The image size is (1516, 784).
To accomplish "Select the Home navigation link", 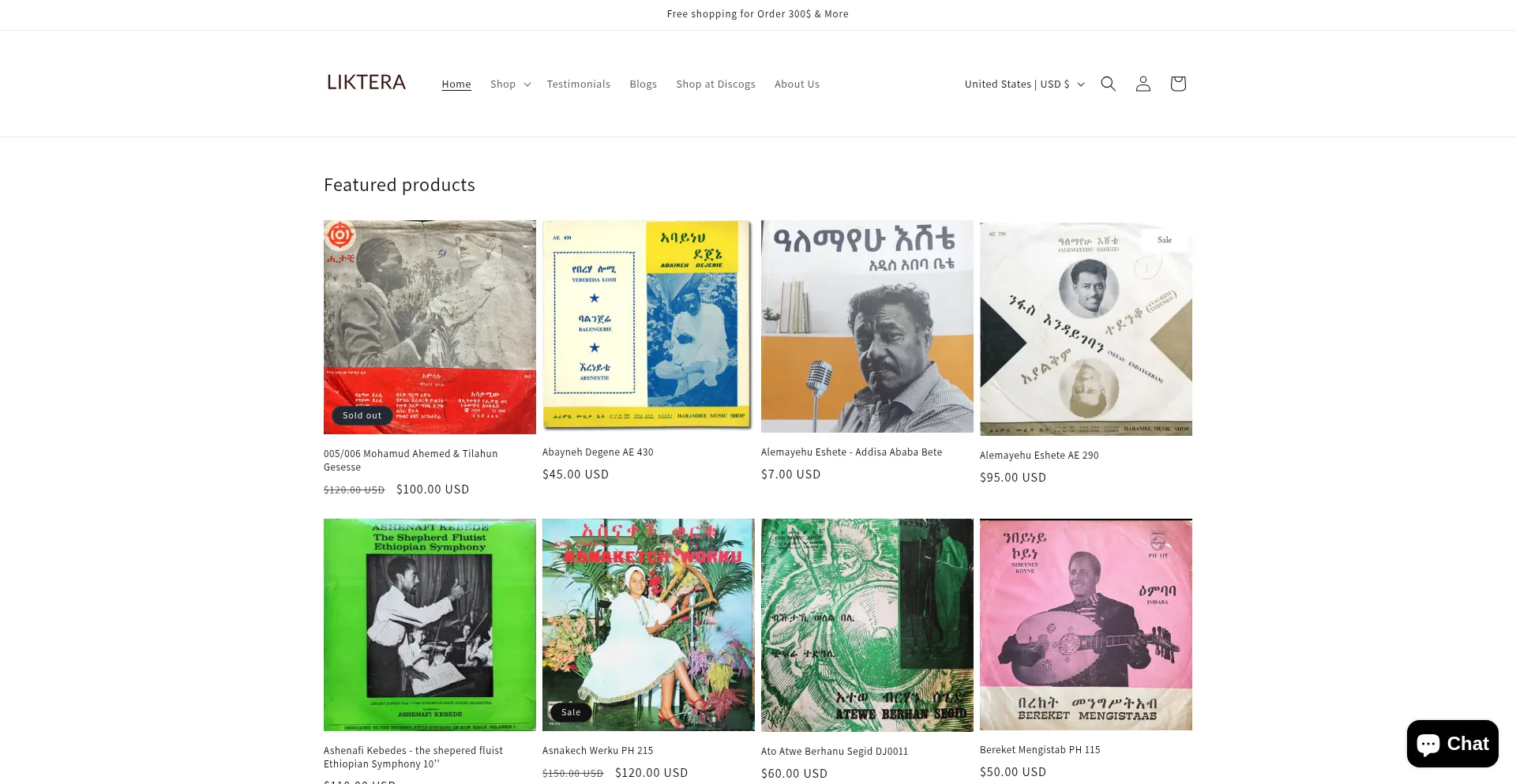I will pos(456,84).
